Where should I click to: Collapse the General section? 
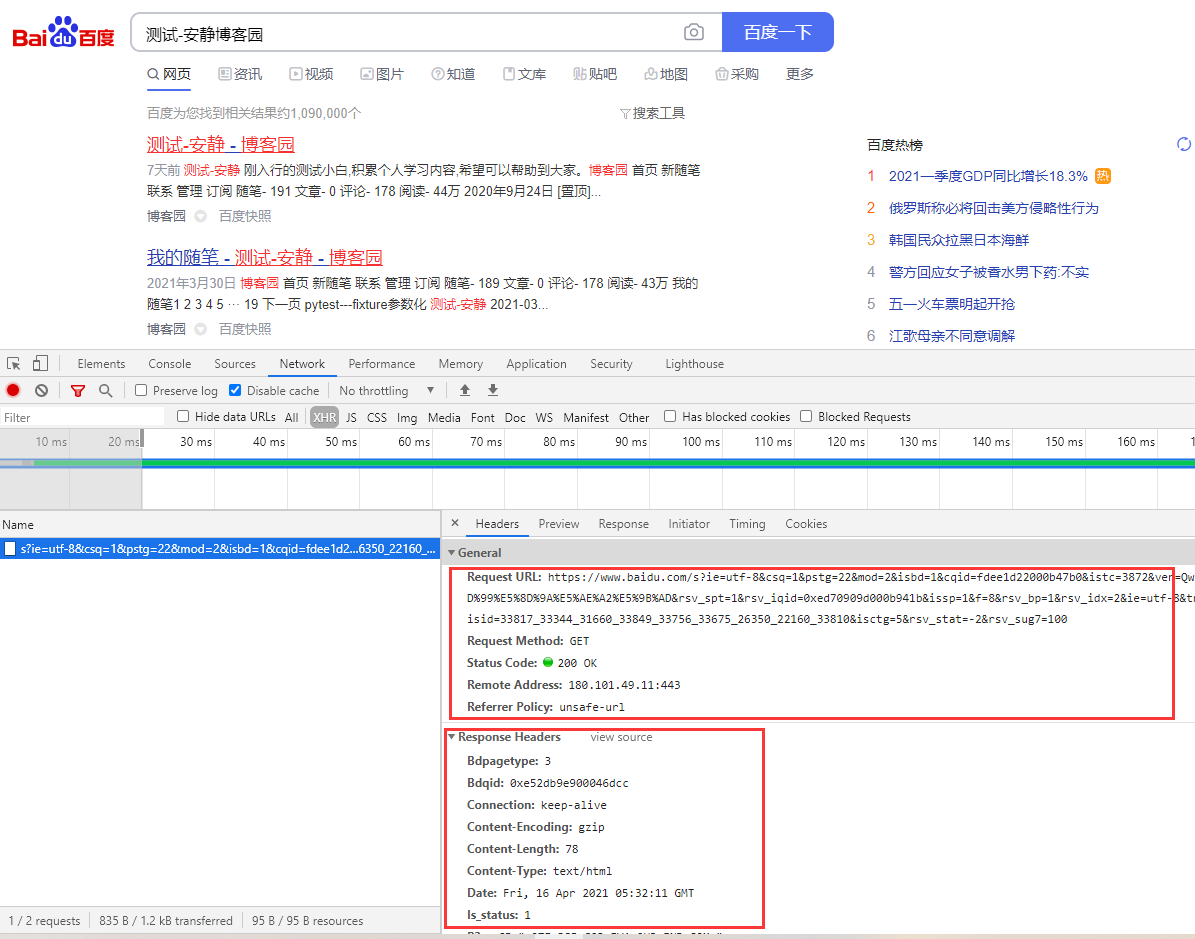click(x=452, y=553)
